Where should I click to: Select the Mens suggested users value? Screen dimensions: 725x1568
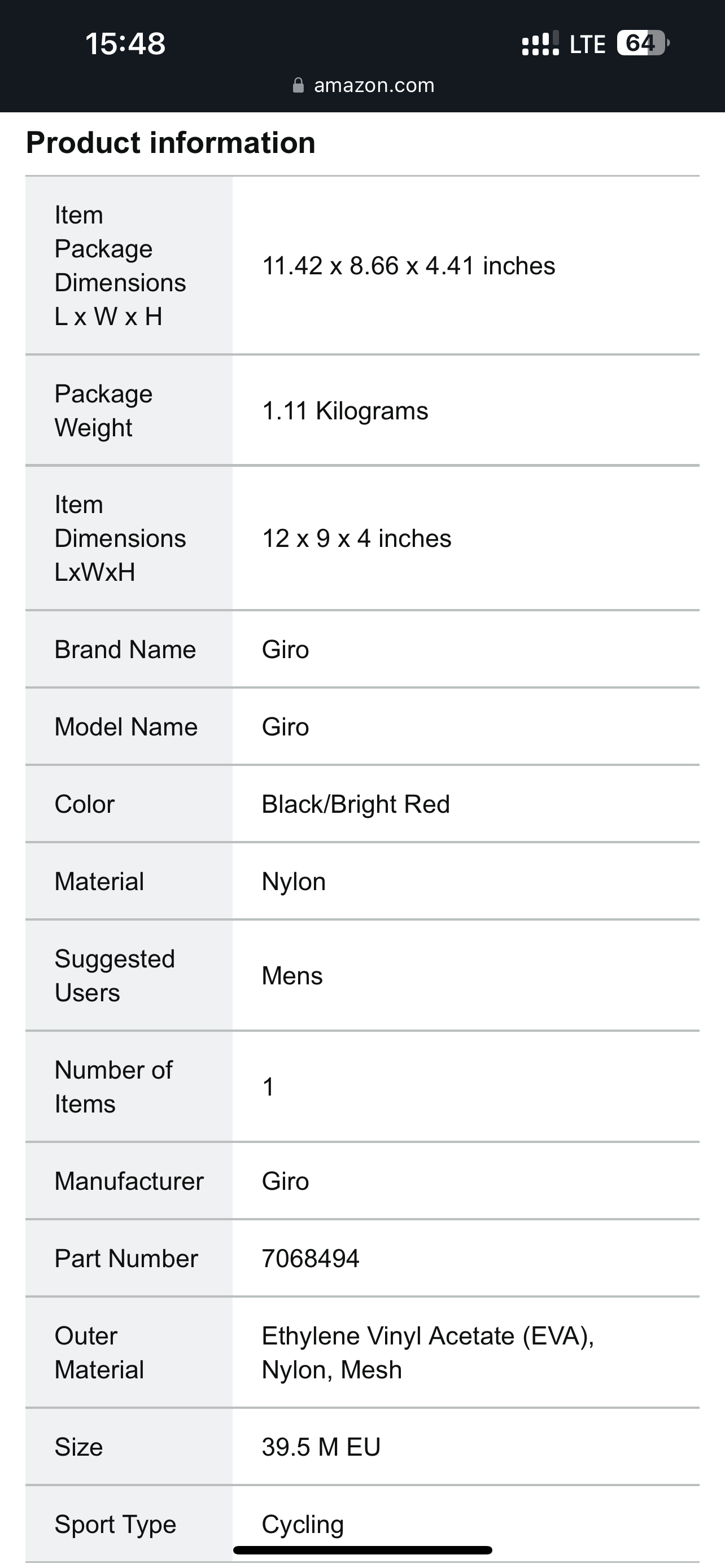tap(292, 976)
